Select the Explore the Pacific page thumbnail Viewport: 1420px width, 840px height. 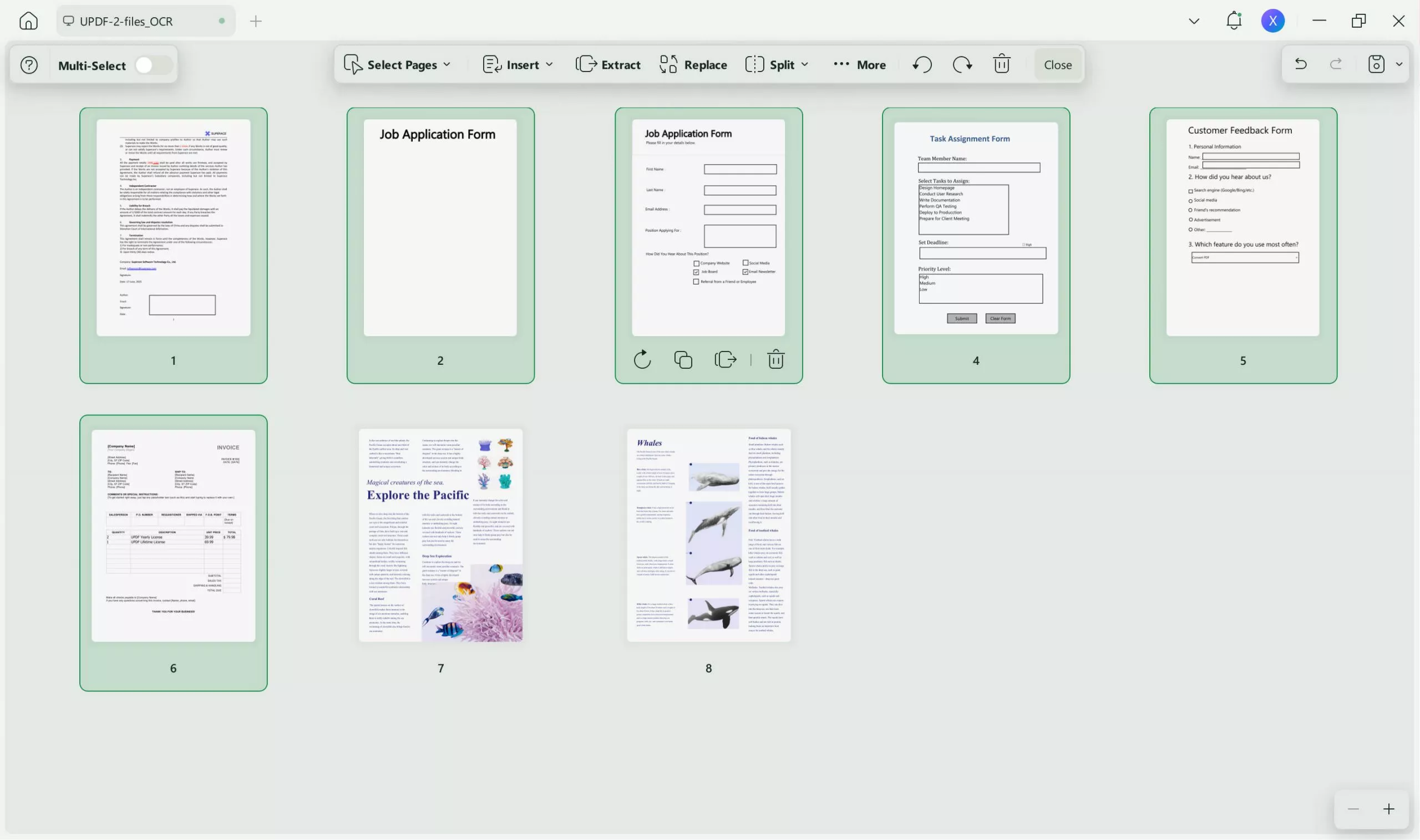440,535
